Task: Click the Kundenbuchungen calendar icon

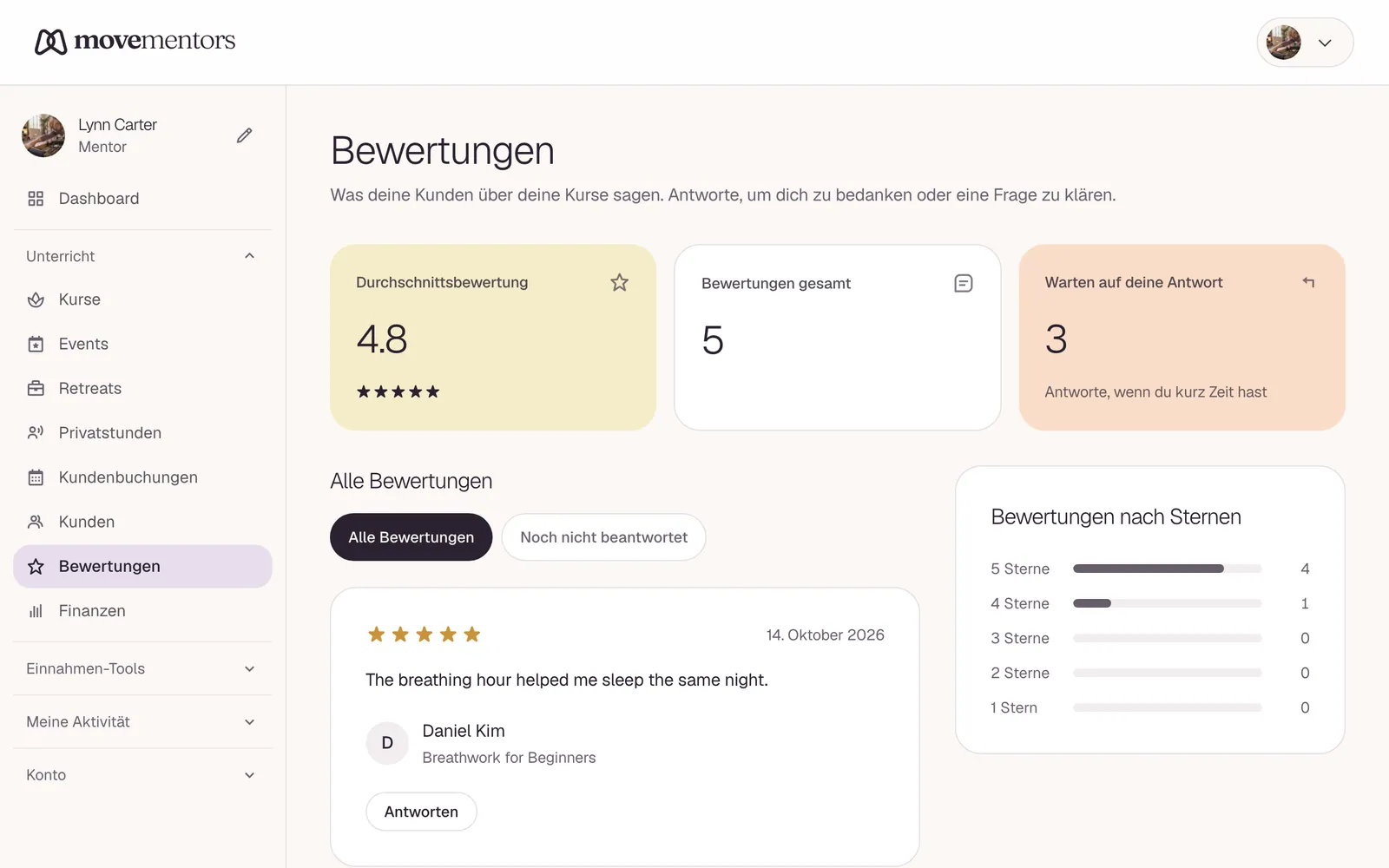Action: coord(36,477)
